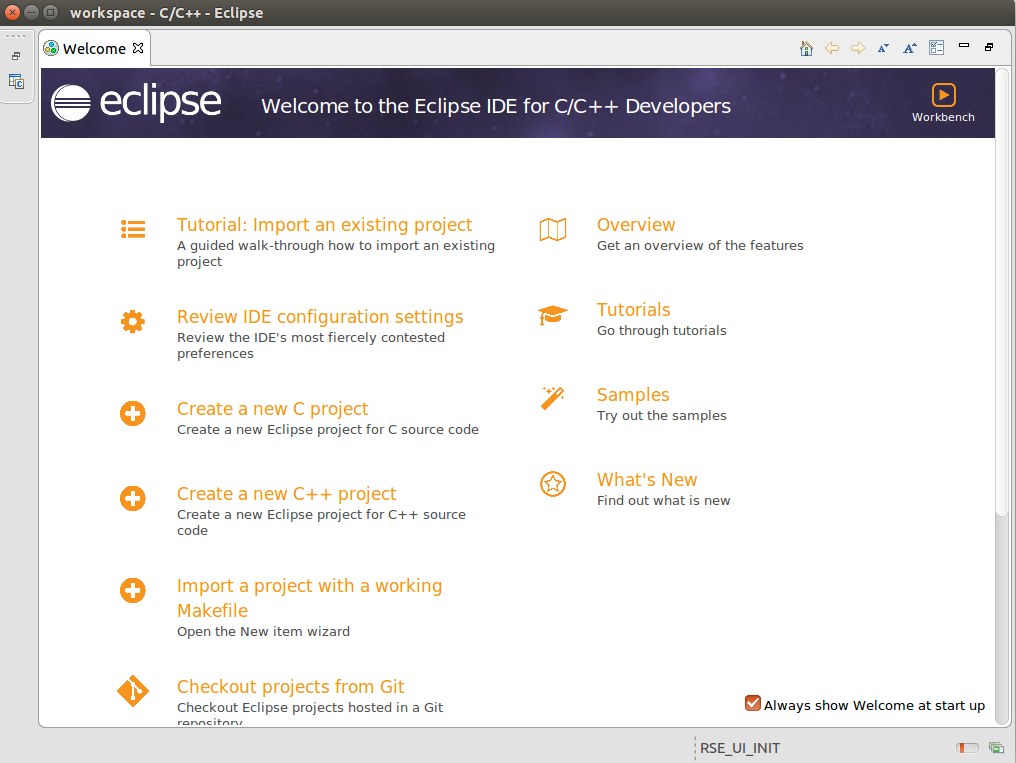Select the Welcome tab

point(94,49)
